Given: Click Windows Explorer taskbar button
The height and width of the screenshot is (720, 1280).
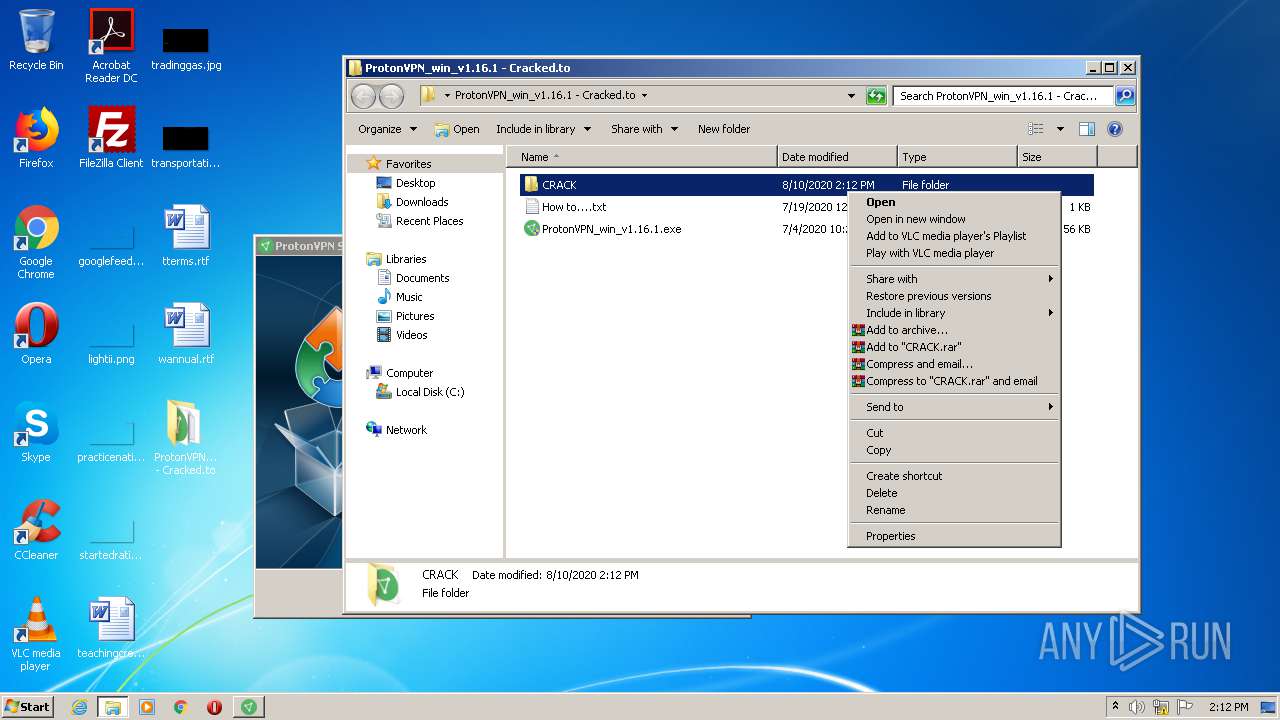Looking at the screenshot, I should pyautogui.click(x=113, y=707).
